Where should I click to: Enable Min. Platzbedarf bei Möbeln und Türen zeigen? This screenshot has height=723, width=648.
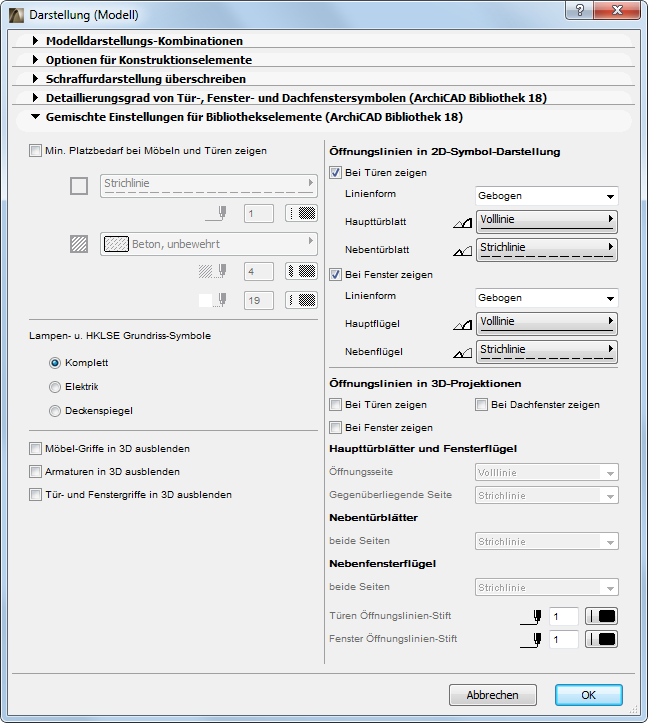tap(35, 151)
